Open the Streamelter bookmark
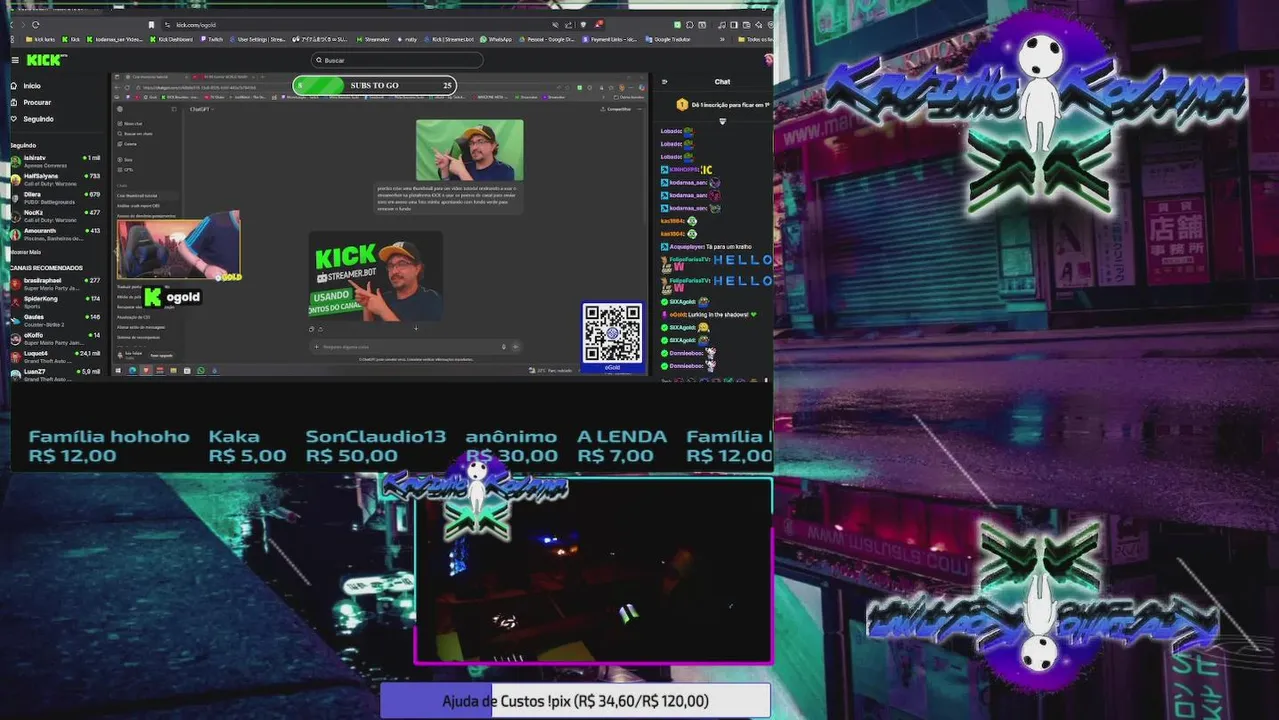Viewport: 1279px width, 720px height. point(373,39)
